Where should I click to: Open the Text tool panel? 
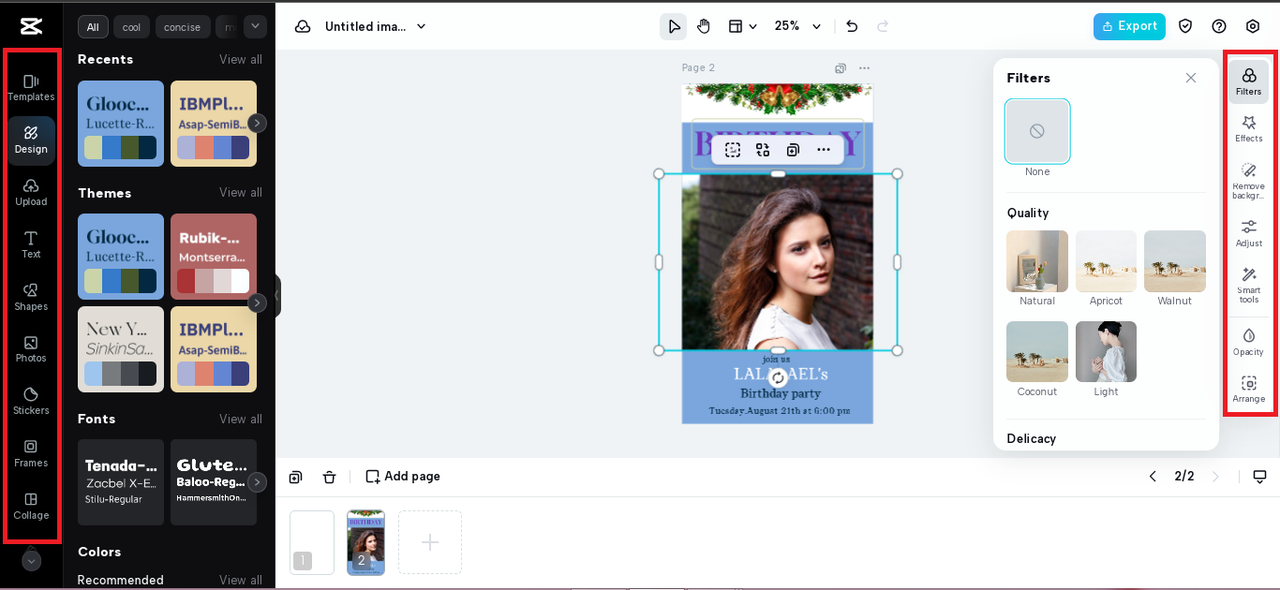(31, 244)
